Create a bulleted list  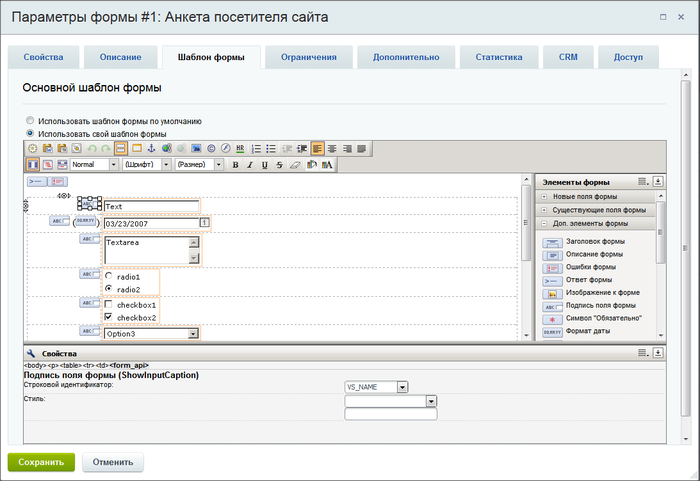271,149
